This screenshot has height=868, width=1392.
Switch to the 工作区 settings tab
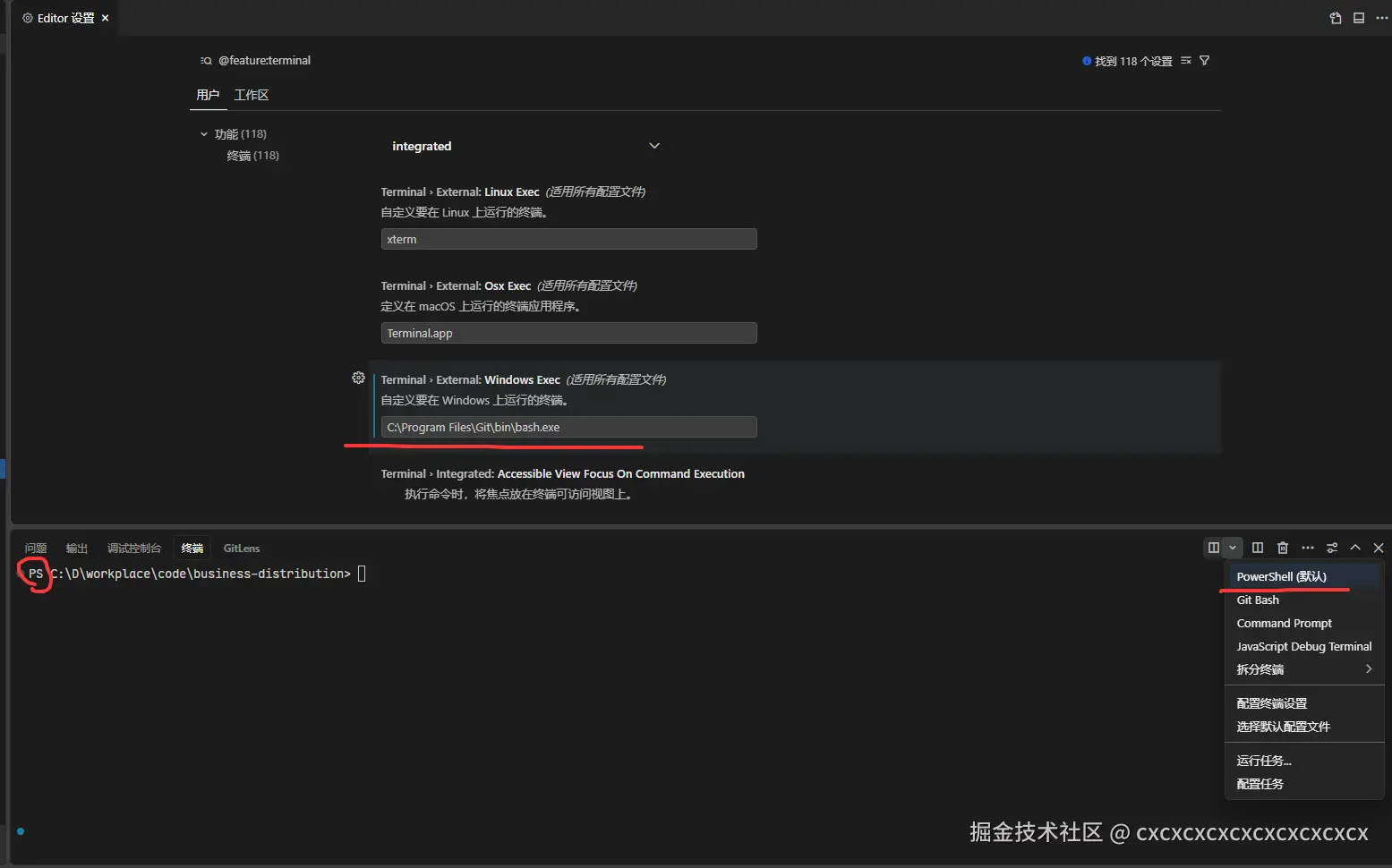[x=251, y=94]
